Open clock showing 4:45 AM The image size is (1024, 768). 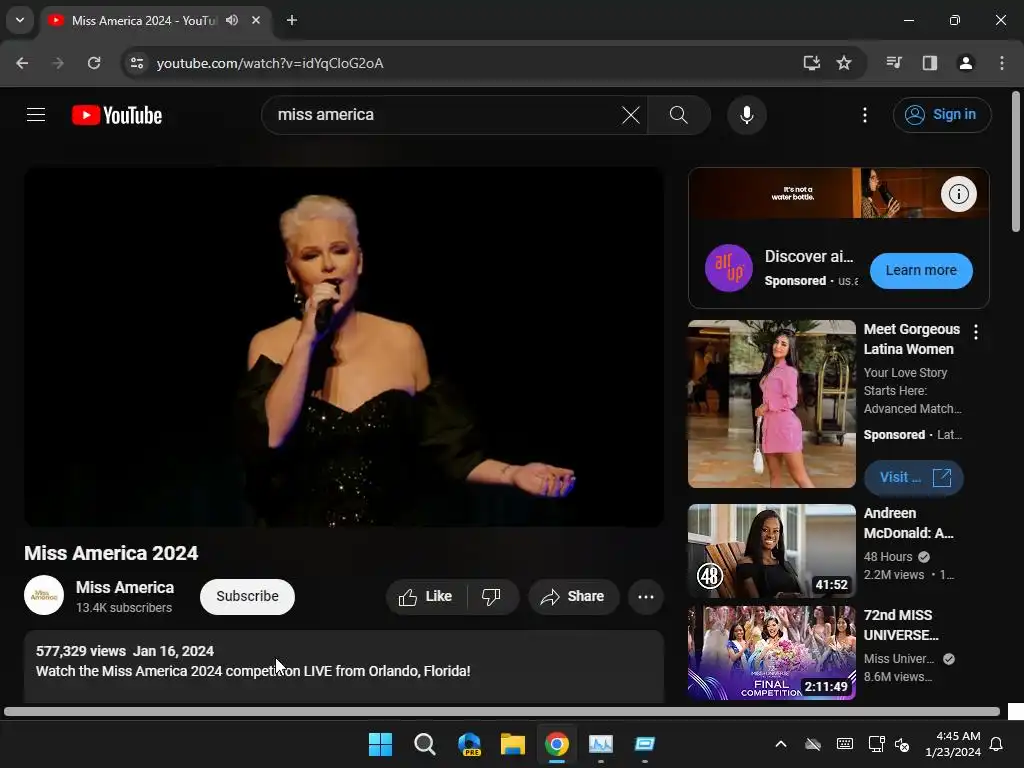click(x=953, y=744)
